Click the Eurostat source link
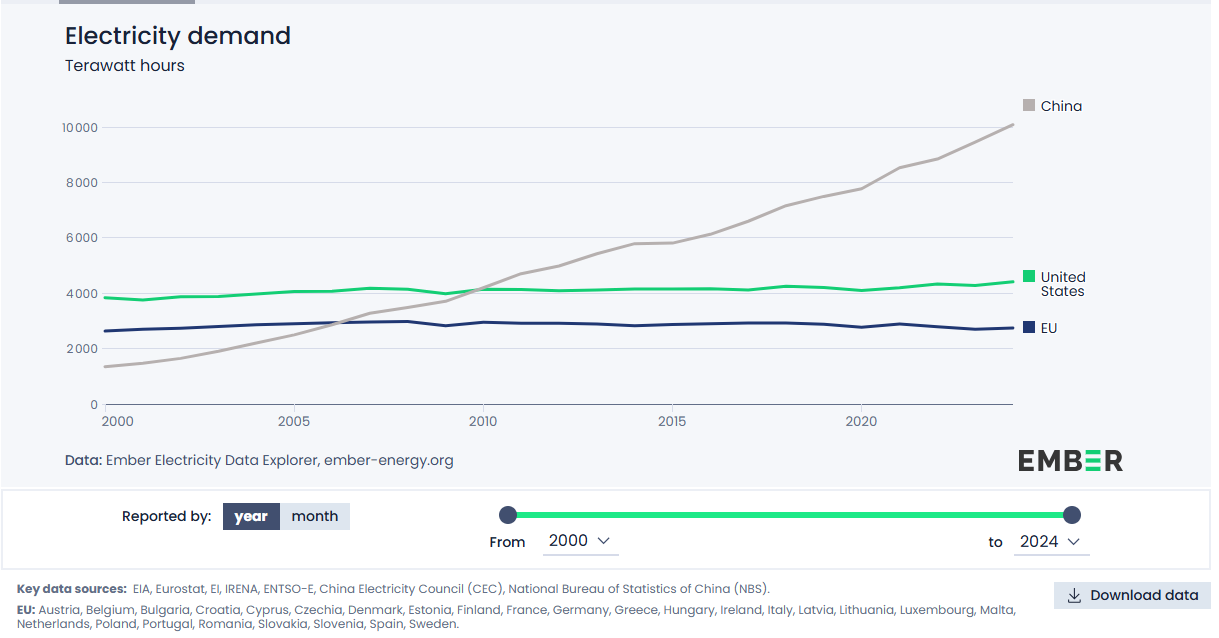 179,589
